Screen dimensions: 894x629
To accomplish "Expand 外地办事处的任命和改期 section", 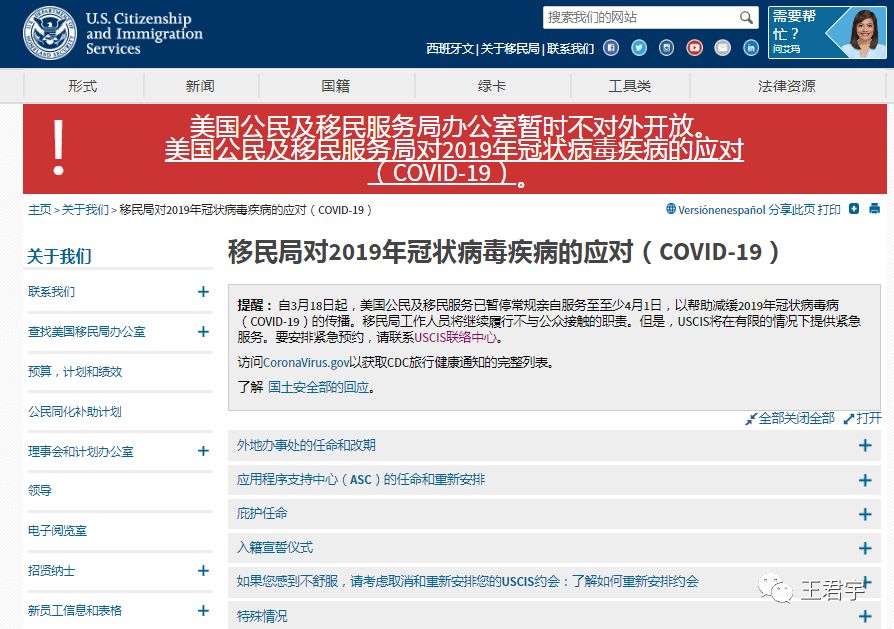I will pyautogui.click(x=554, y=445).
